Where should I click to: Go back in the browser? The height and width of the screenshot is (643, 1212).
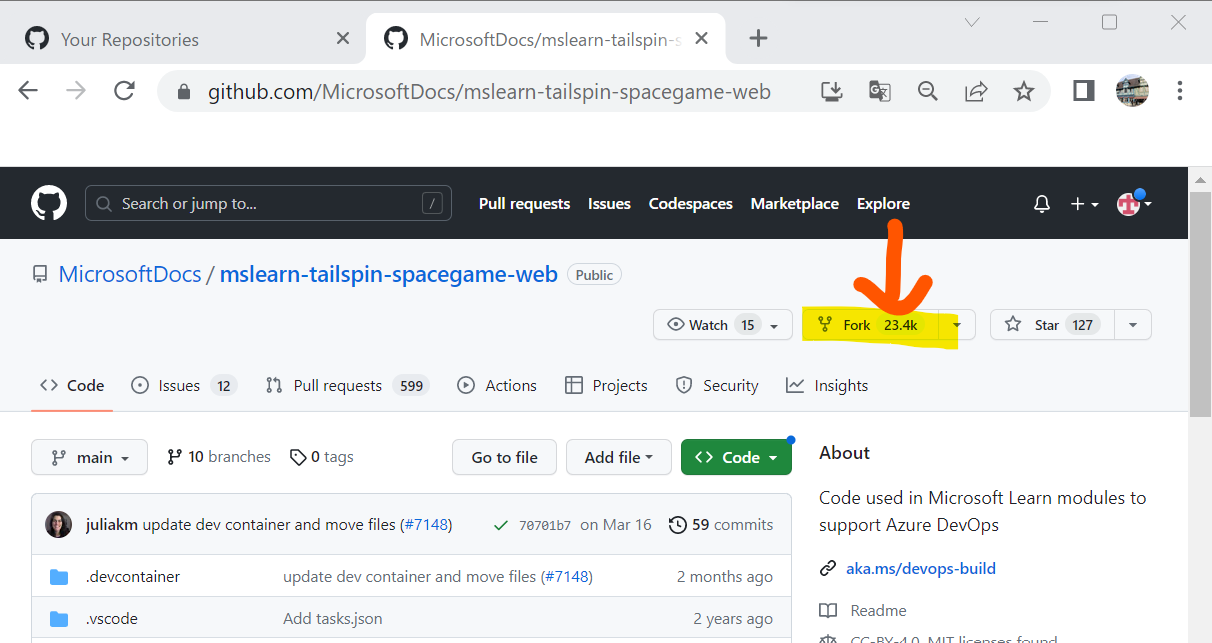(28, 91)
